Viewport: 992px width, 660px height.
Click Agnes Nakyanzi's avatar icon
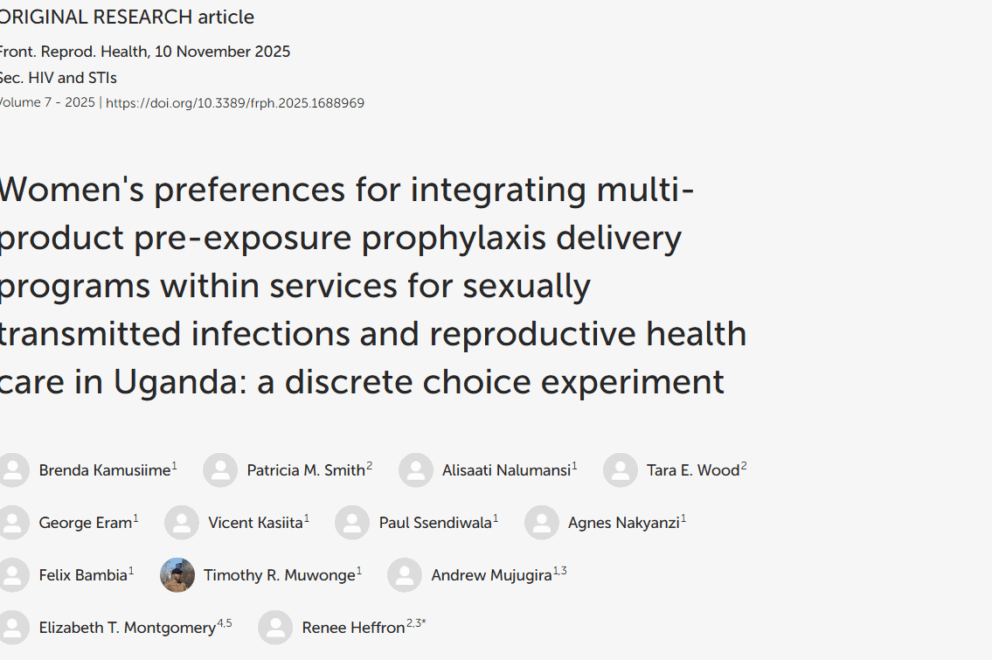541,522
